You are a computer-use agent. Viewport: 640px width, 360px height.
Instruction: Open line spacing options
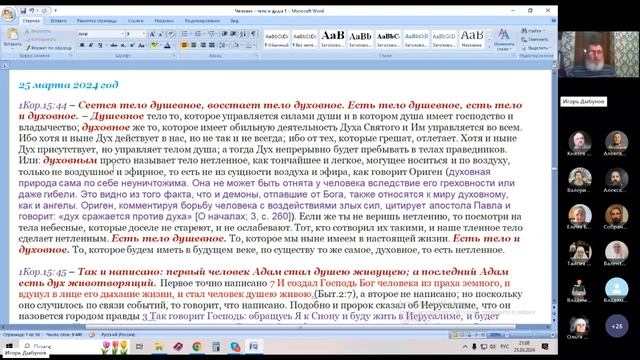(x=224, y=45)
